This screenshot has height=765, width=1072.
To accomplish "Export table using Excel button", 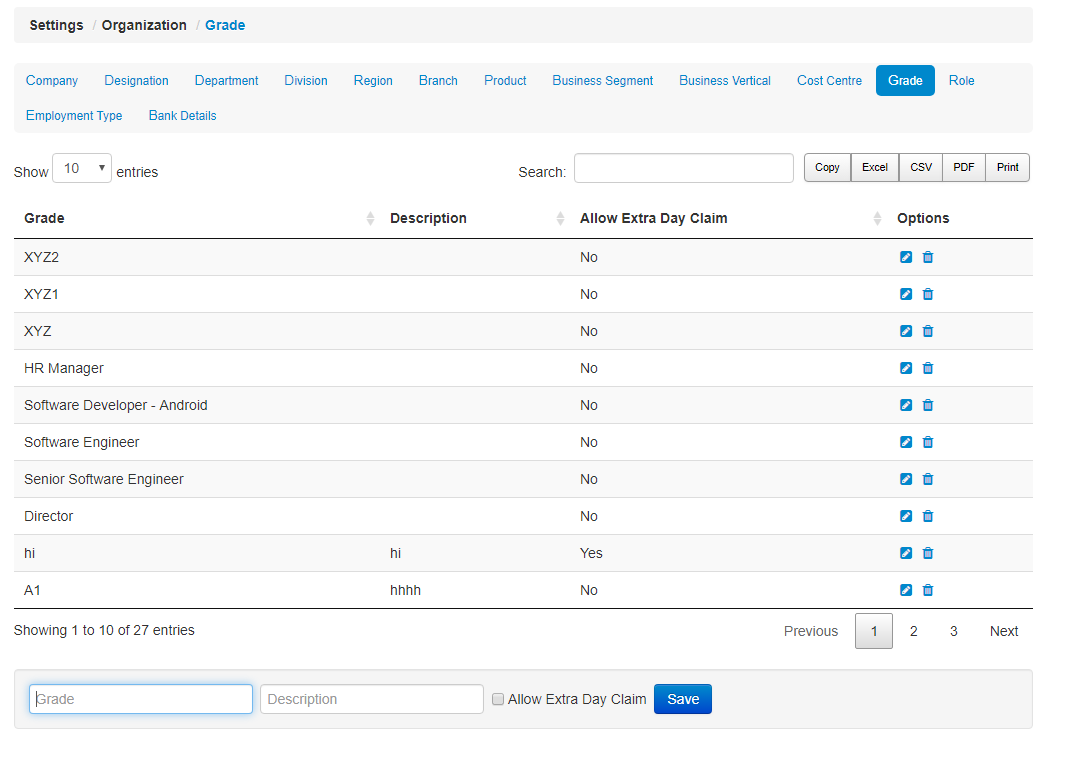I will pyautogui.click(x=875, y=168).
